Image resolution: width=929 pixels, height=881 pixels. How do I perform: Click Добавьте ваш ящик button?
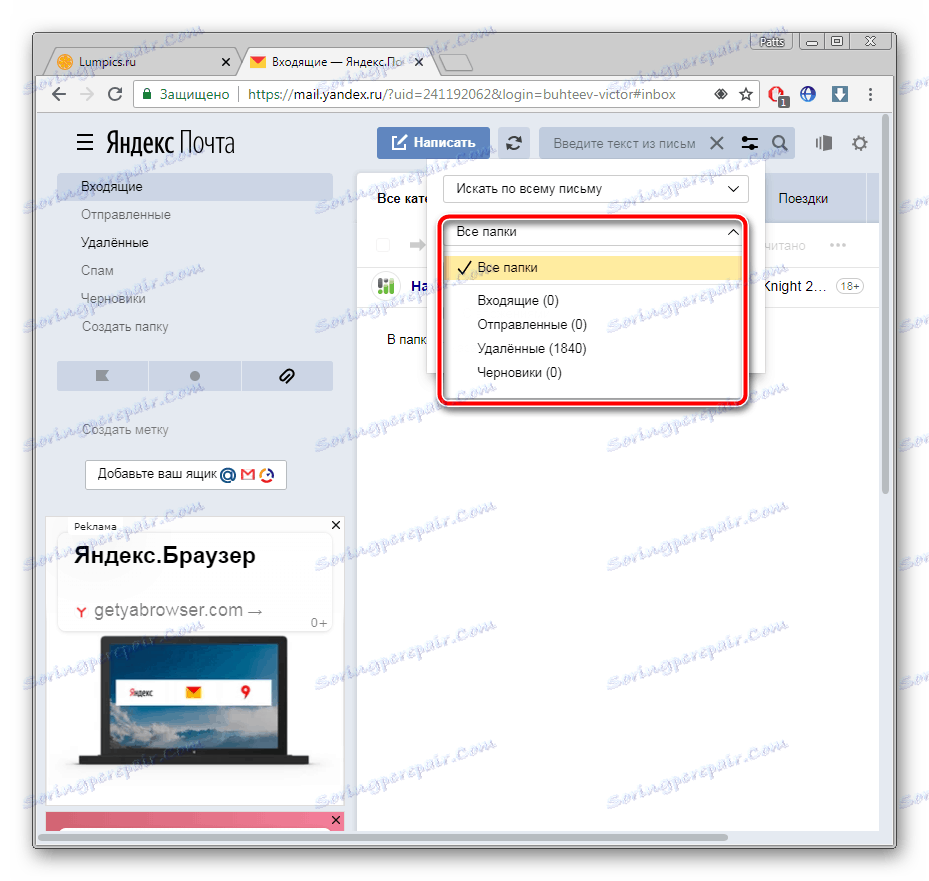click(185, 475)
